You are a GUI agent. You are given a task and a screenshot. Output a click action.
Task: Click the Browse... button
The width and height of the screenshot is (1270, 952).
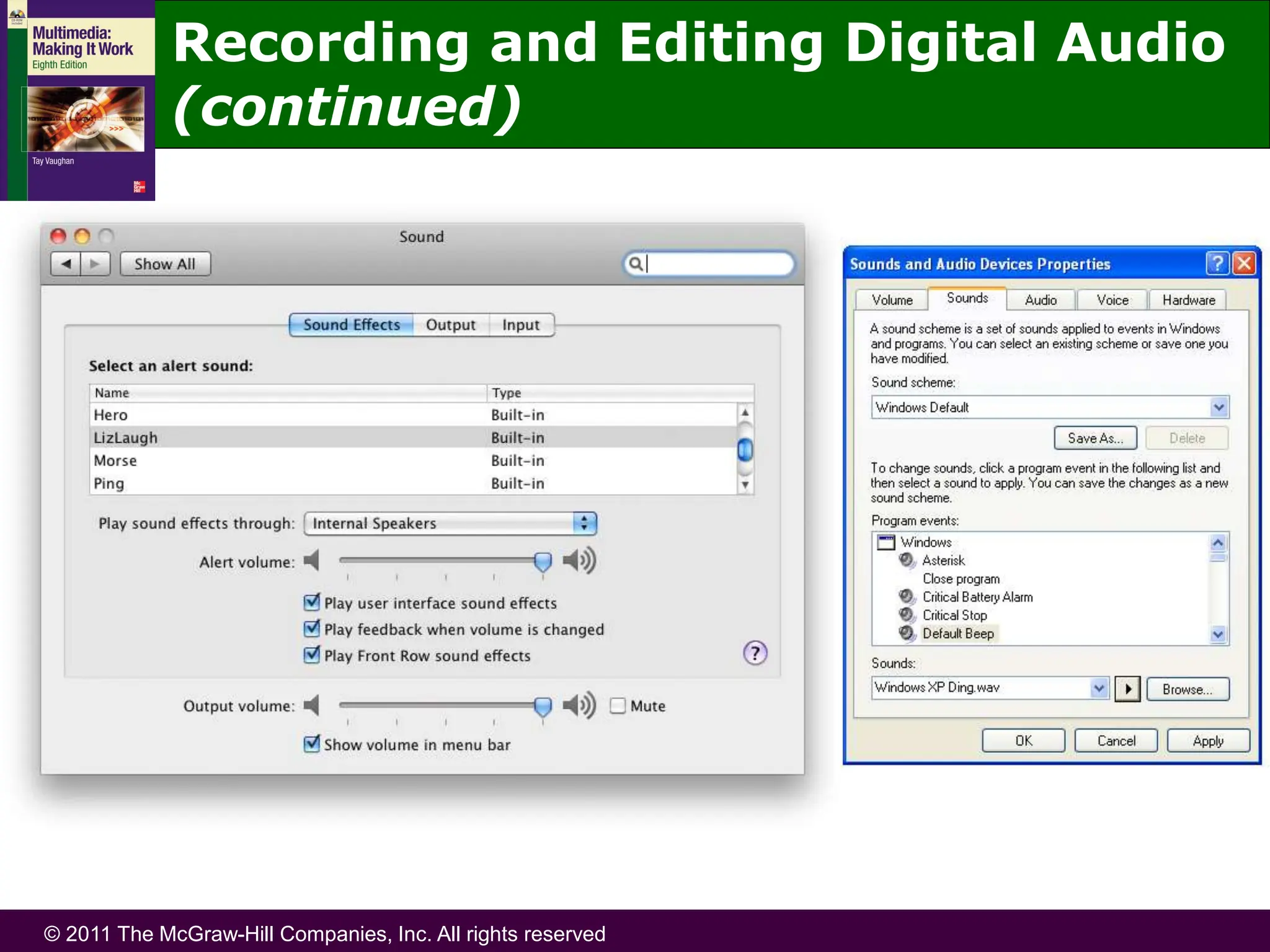coord(1188,689)
